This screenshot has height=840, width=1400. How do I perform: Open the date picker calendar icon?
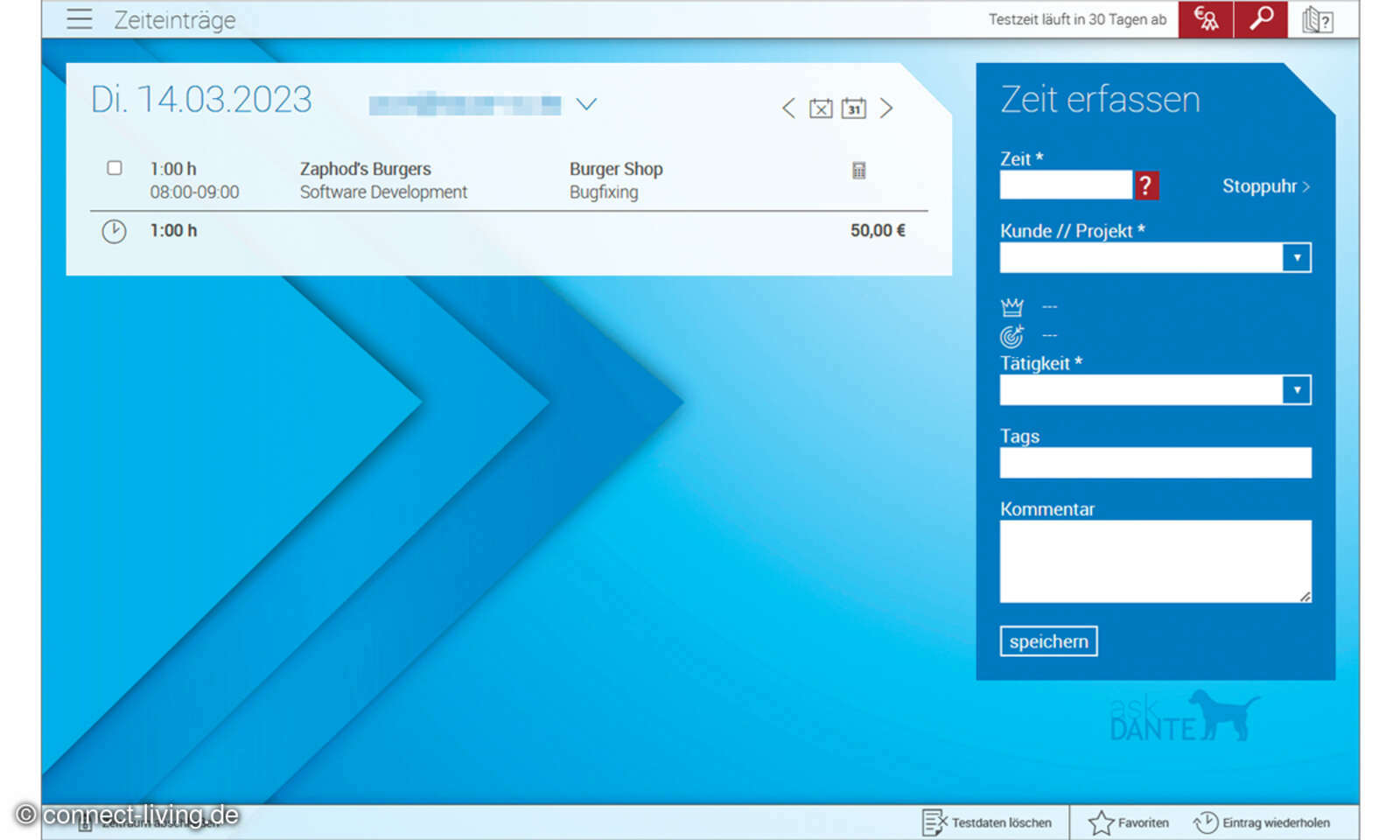pyautogui.click(x=854, y=108)
